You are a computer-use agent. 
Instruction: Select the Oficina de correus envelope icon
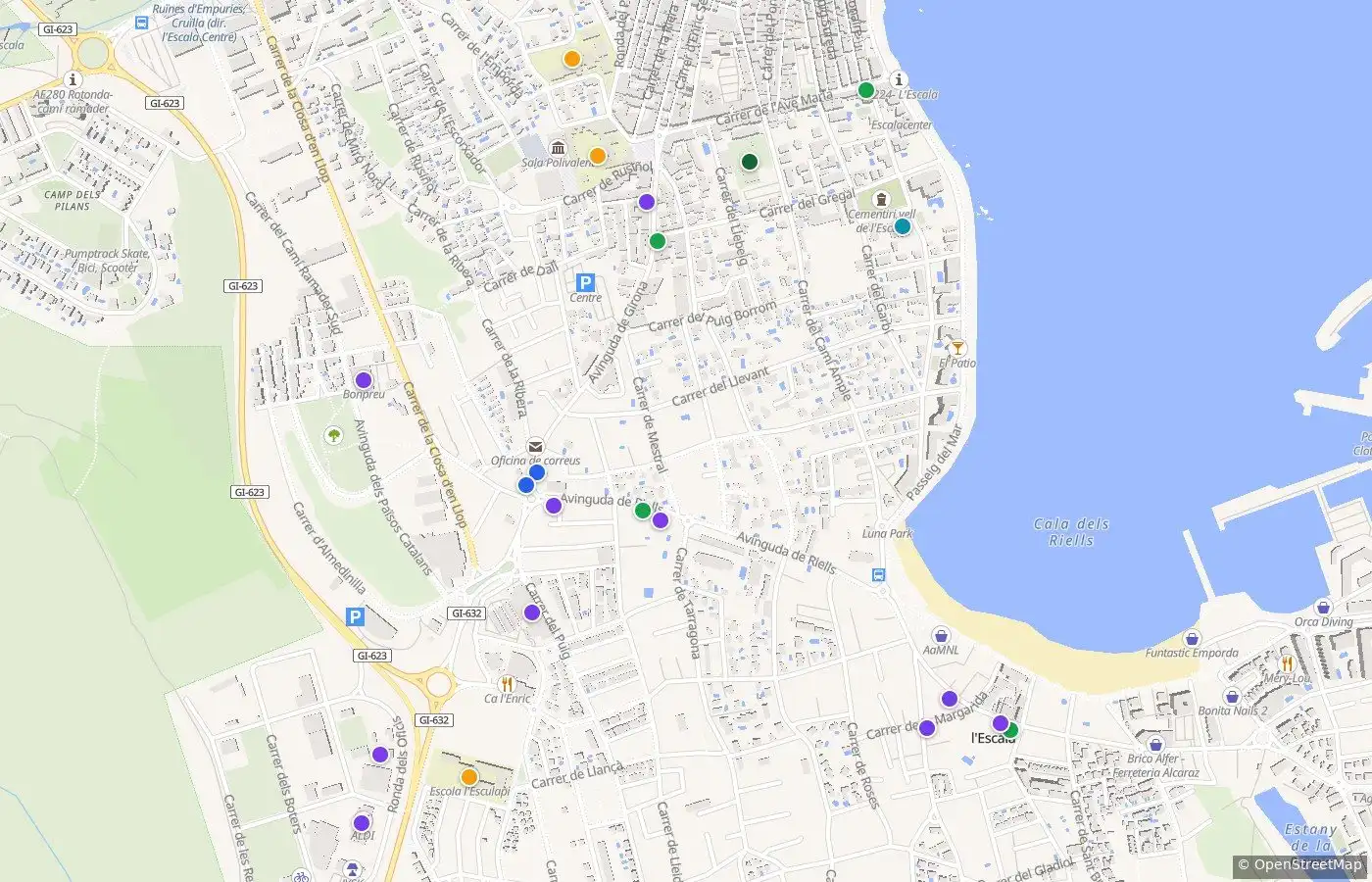tap(535, 447)
